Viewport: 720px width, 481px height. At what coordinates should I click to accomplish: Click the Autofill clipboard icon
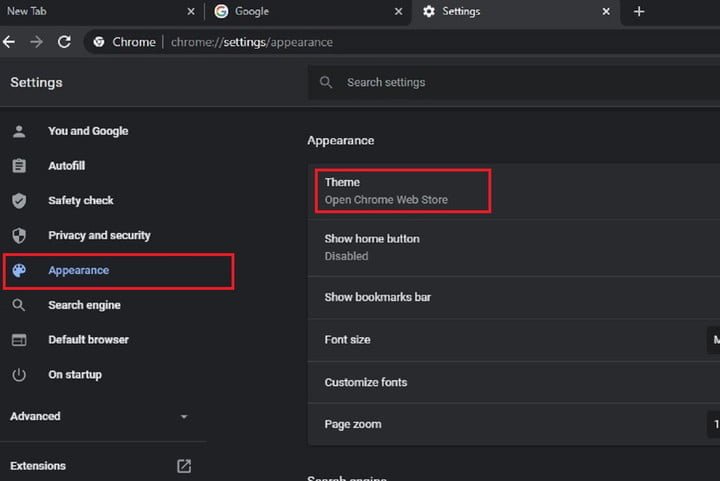coord(19,166)
